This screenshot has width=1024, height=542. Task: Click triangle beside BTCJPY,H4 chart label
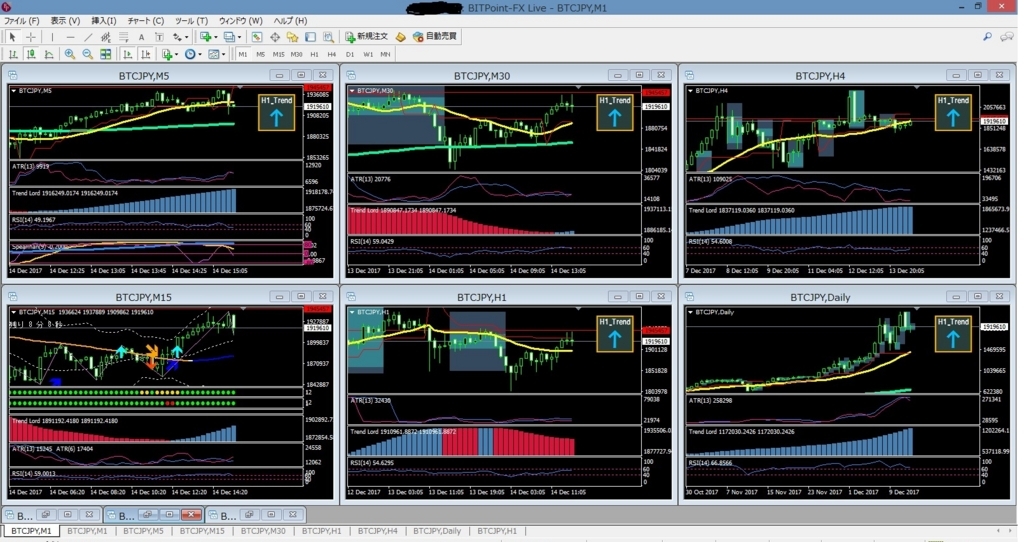click(690, 91)
